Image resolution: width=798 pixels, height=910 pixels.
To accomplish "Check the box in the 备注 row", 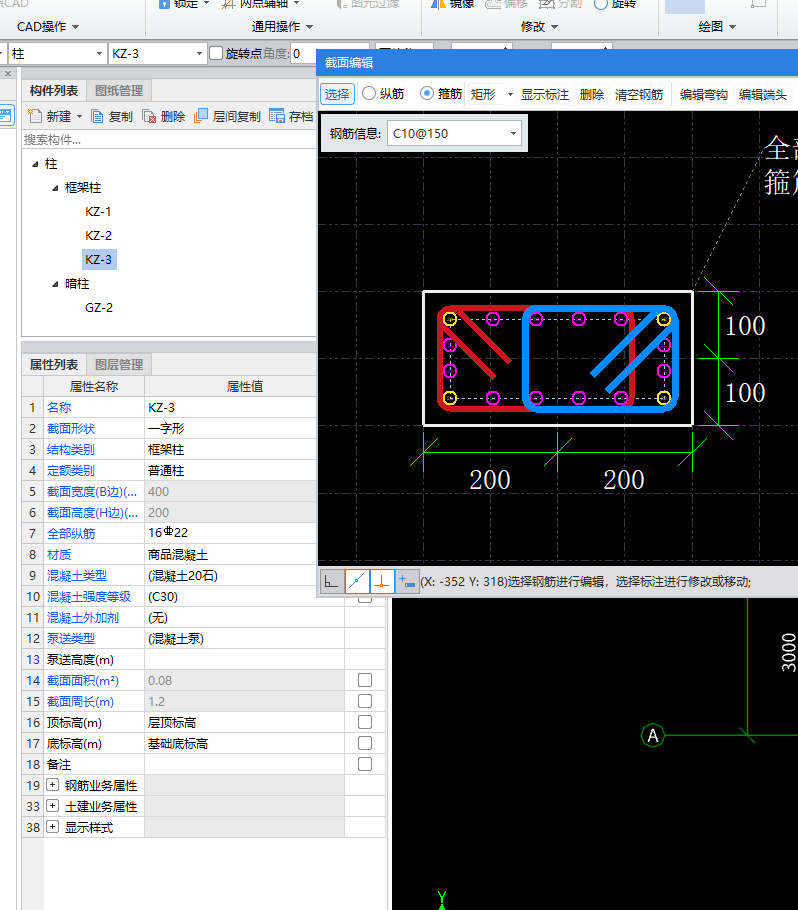I will [x=365, y=764].
